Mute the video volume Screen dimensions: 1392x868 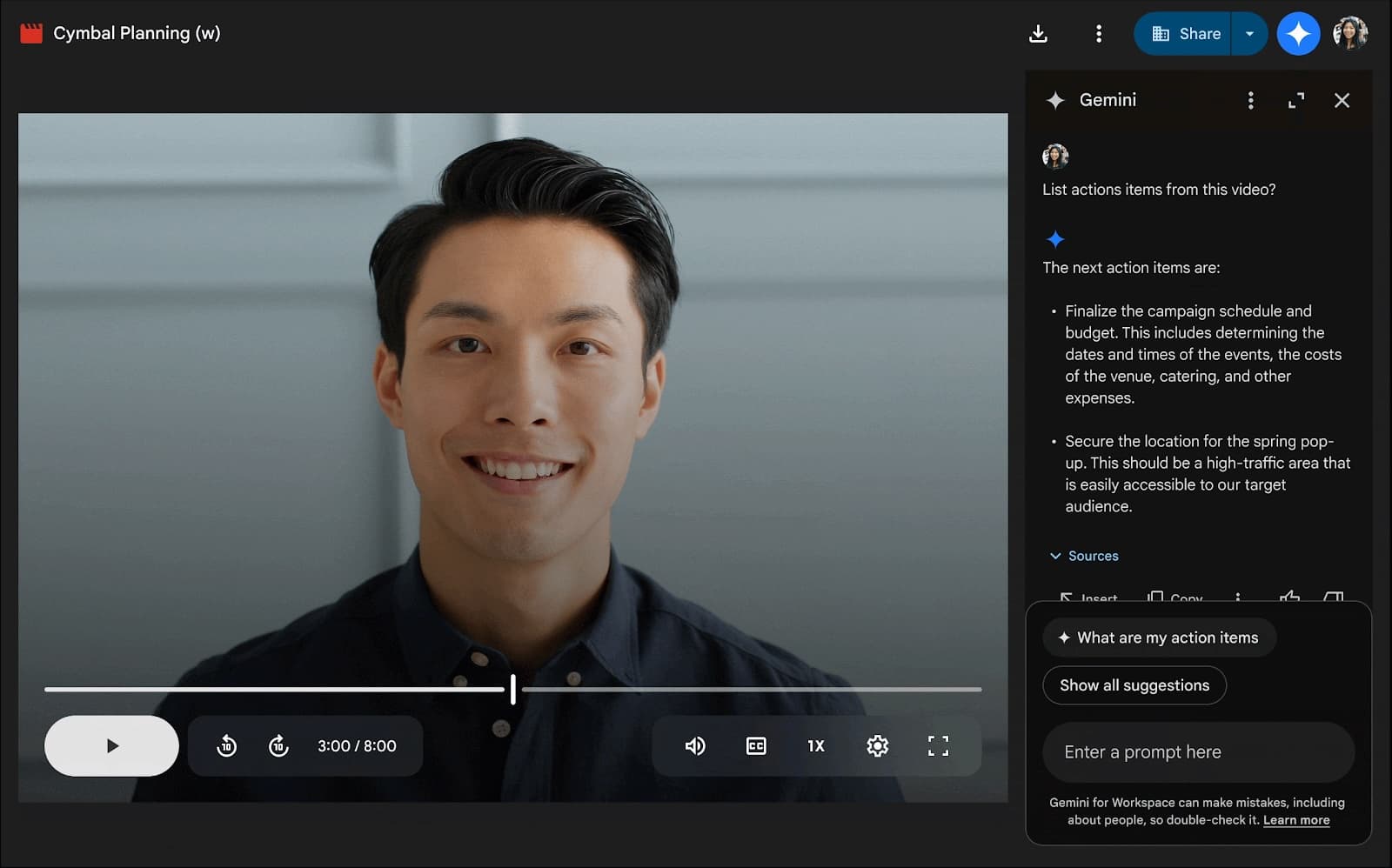point(695,746)
